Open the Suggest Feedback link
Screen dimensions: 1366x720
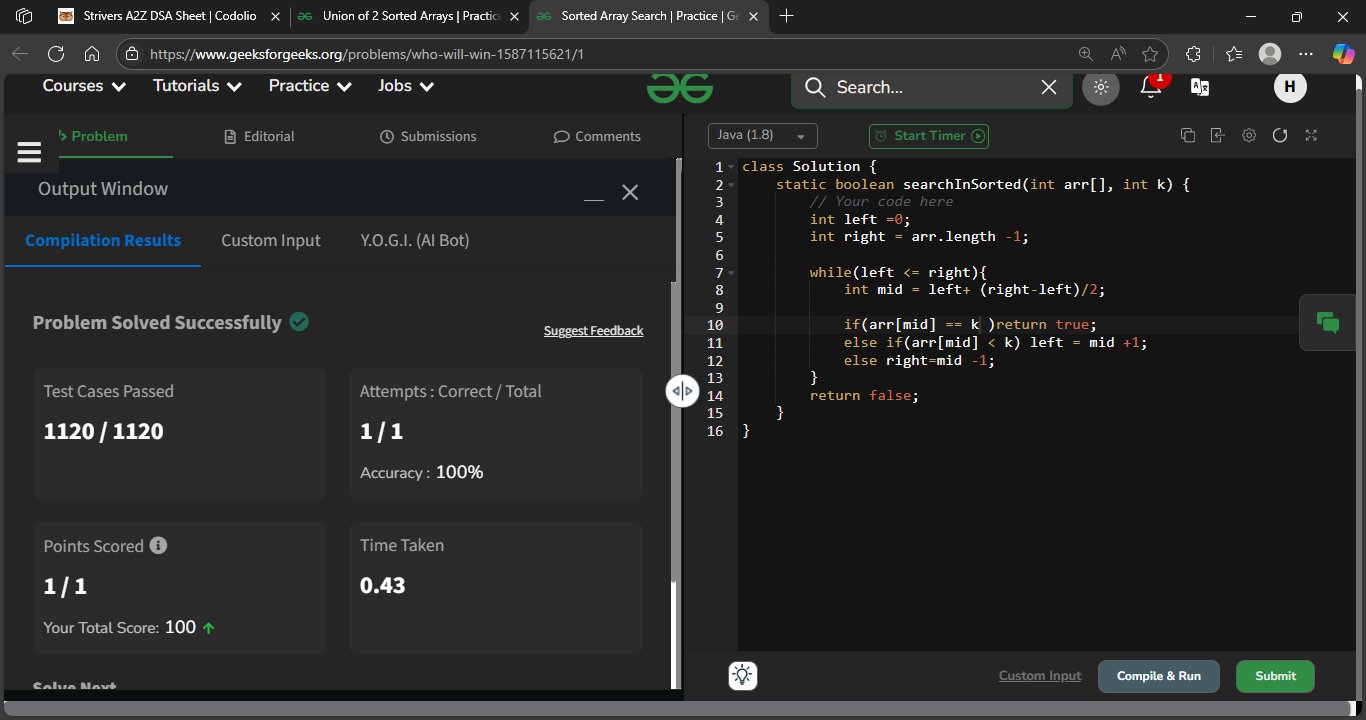pyautogui.click(x=593, y=331)
